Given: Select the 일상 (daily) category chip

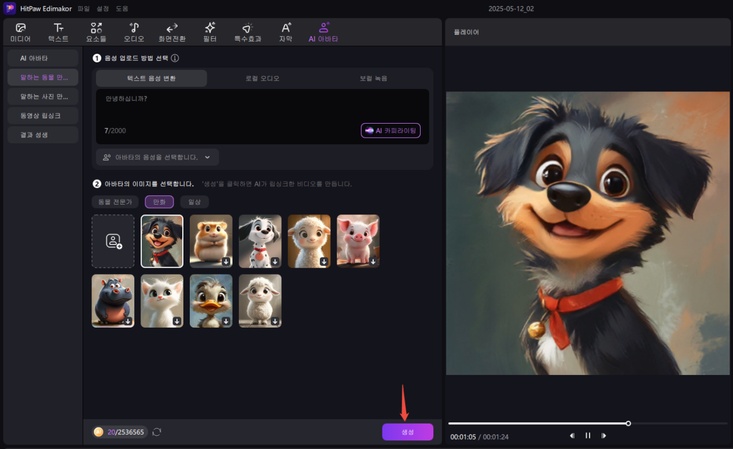Looking at the screenshot, I should coord(195,201).
